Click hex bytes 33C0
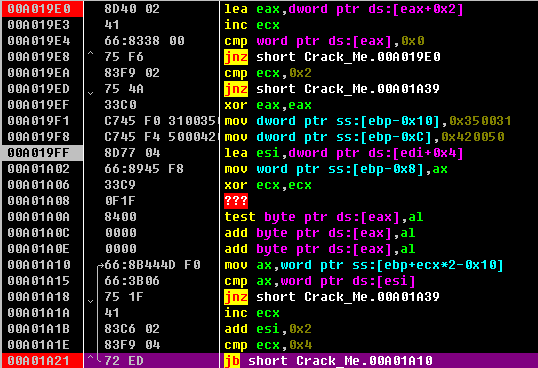Screen dimensions: 538x368 120,105
